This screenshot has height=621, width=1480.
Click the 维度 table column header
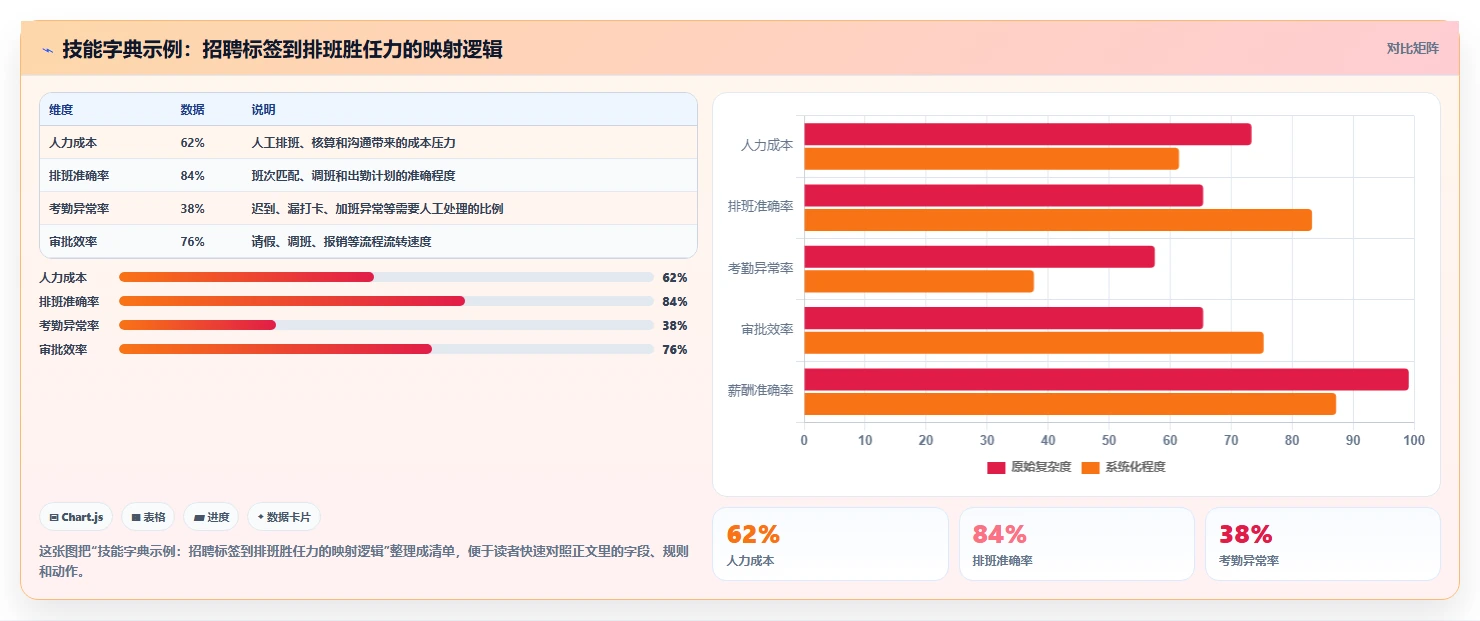(x=61, y=109)
